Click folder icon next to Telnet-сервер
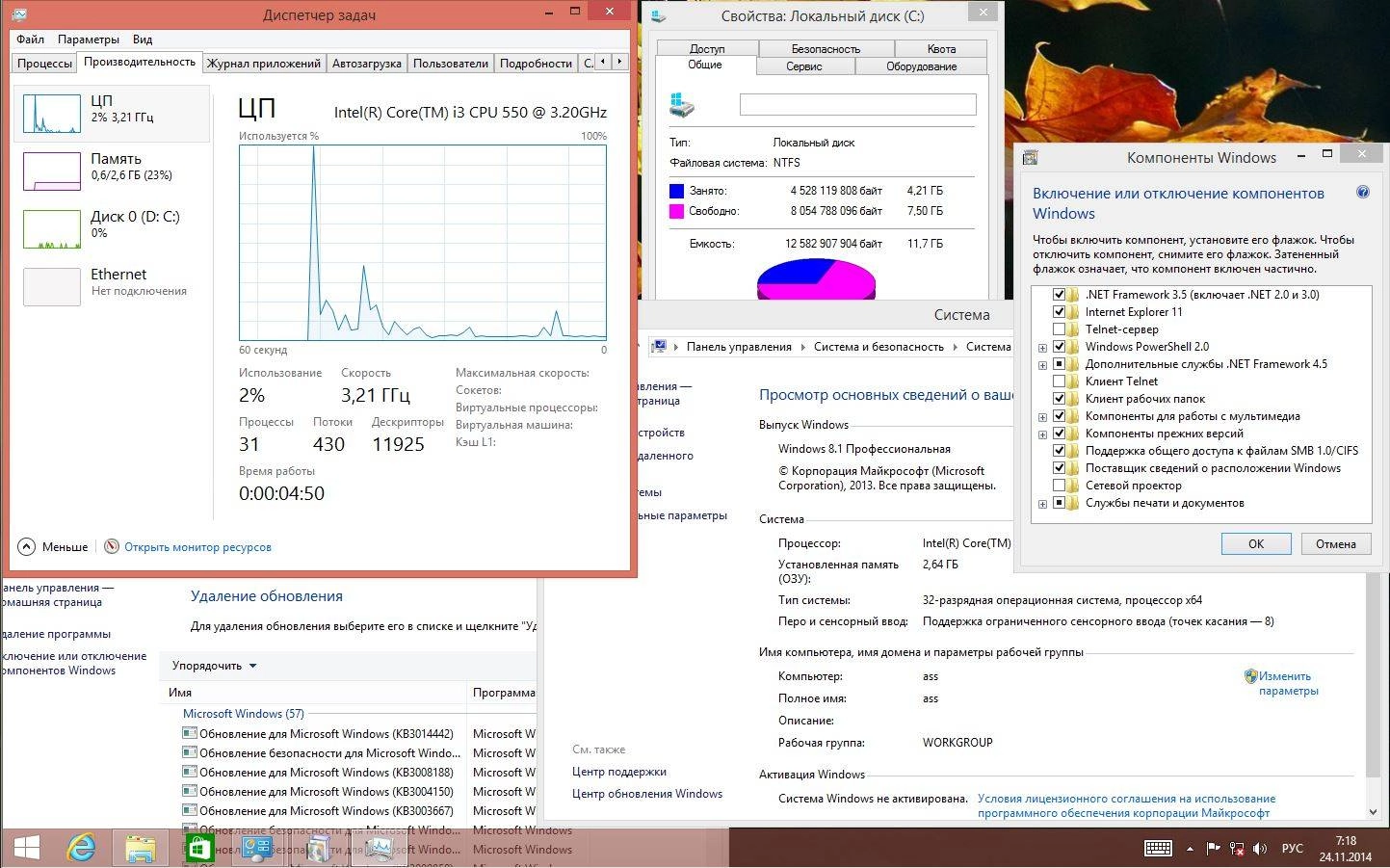1390x868 pixels. coord(1073,329)
